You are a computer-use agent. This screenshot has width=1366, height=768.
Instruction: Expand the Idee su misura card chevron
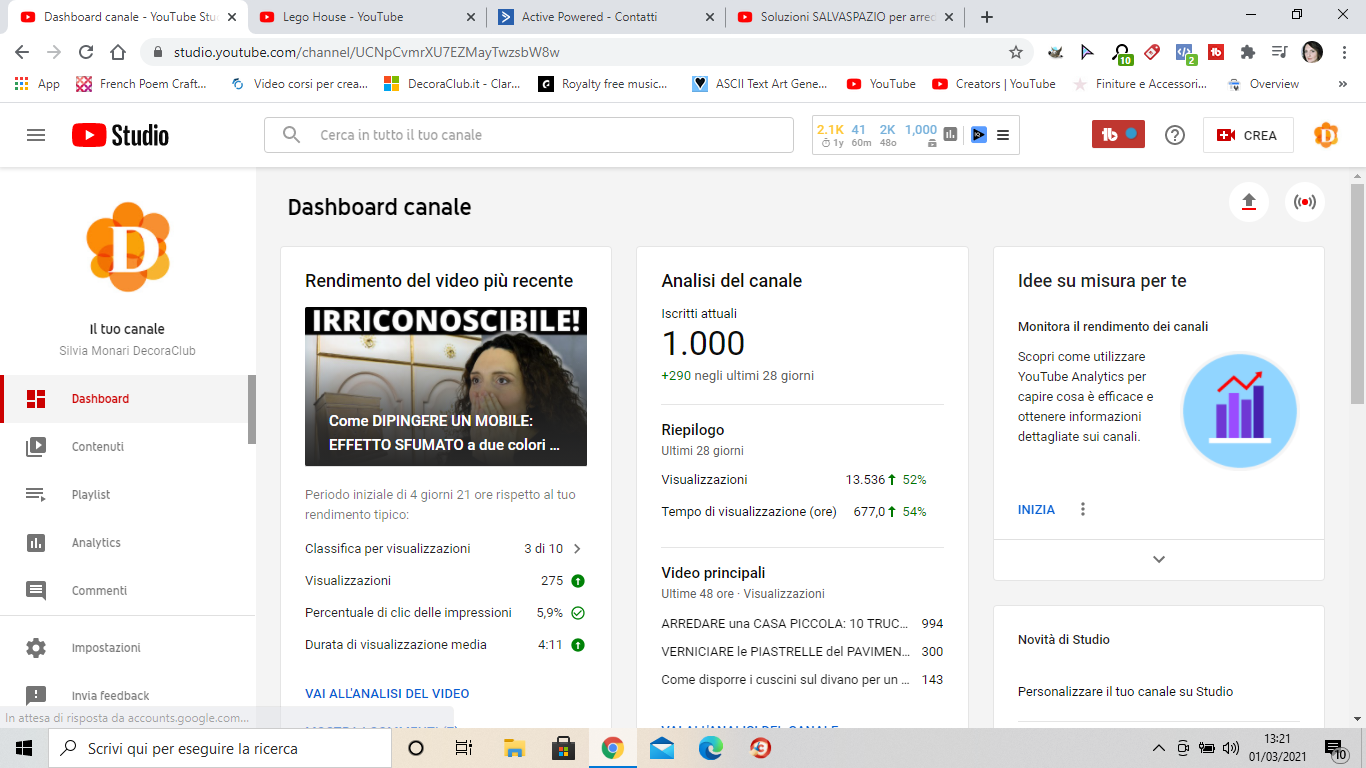[1159, 560]
